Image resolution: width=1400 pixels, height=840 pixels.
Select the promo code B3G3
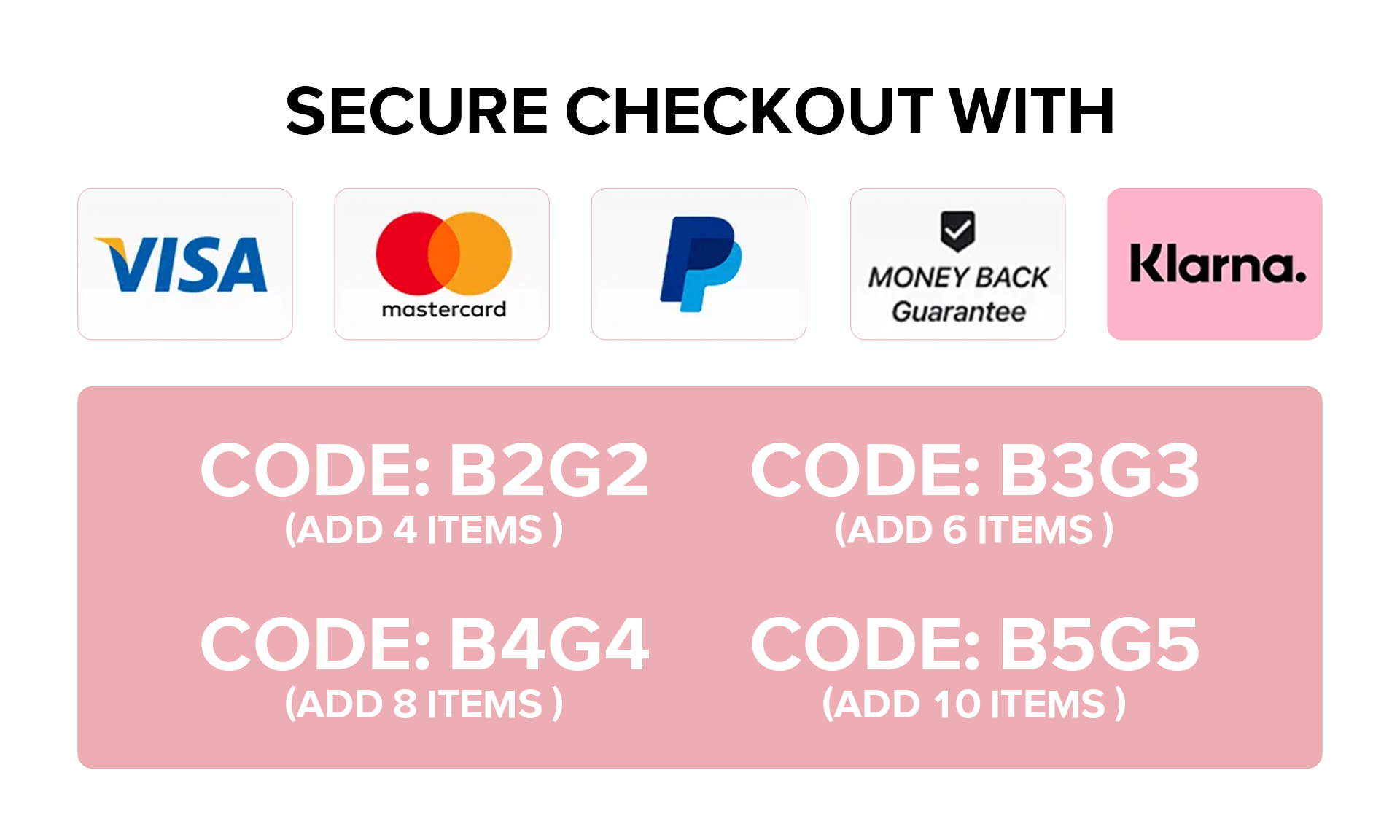pyautogui.click(x=975, y=471)
